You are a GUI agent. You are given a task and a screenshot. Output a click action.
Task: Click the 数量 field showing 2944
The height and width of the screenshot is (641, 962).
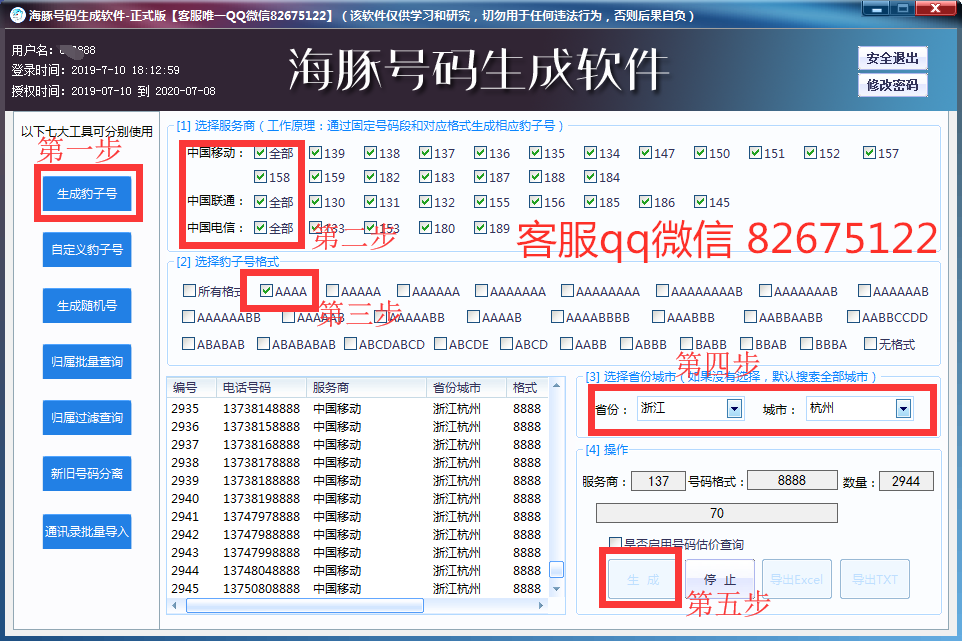[906, 481]
